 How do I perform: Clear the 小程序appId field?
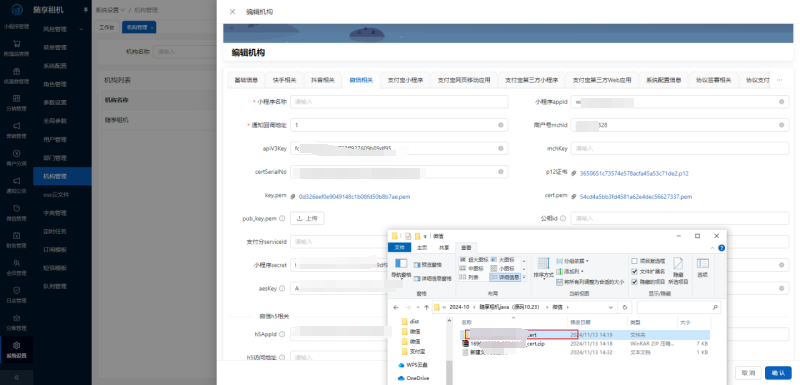pyautogui.click(x=781, y=102)
